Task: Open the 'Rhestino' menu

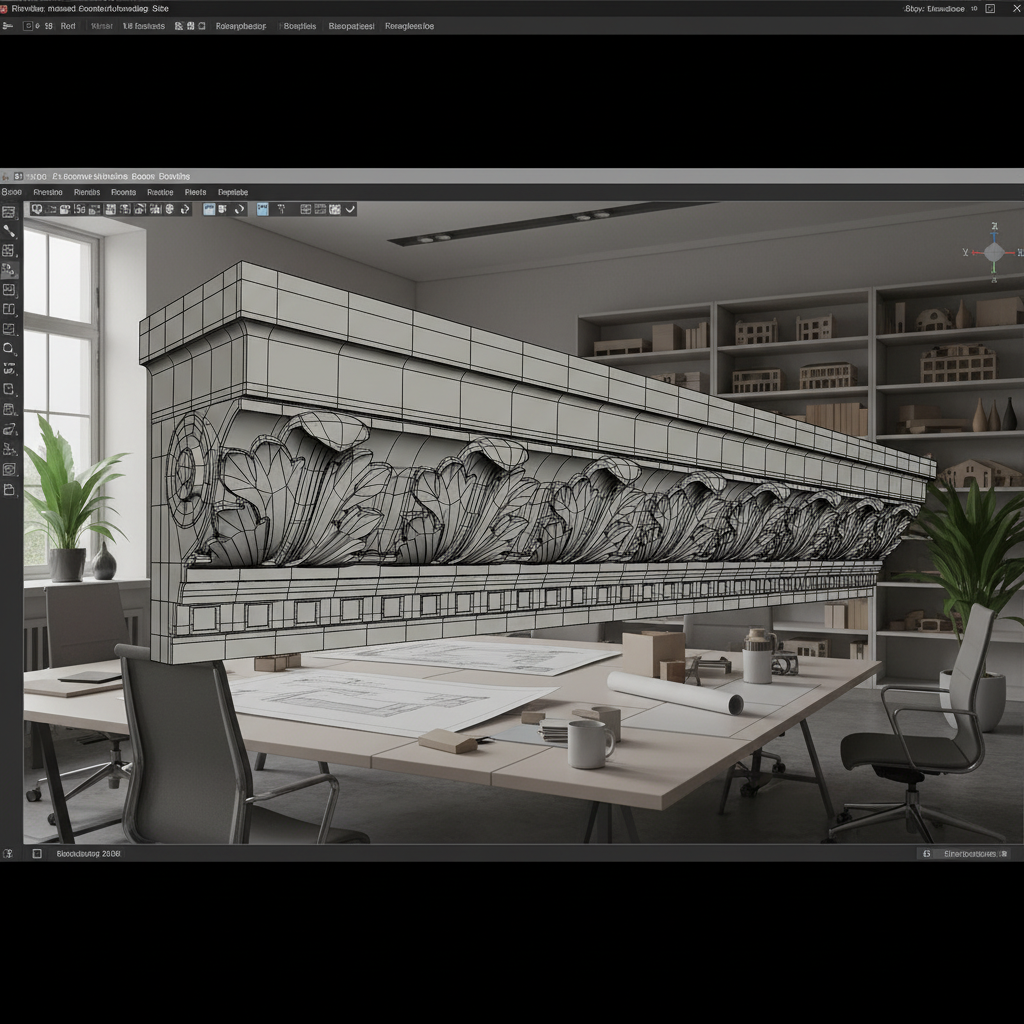Action: (x=48, y=192)
